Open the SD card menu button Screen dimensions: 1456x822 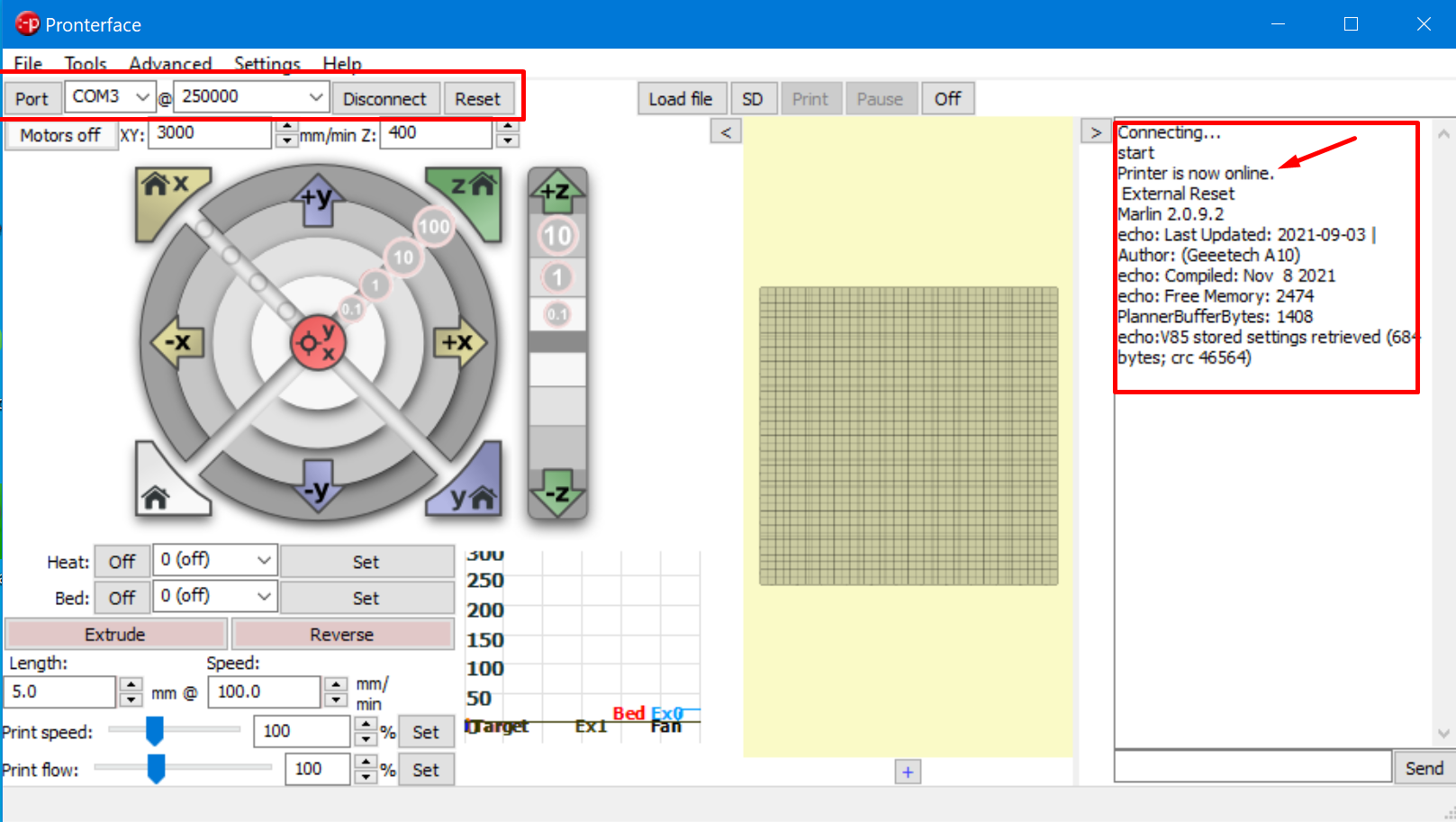click(753, 99)
